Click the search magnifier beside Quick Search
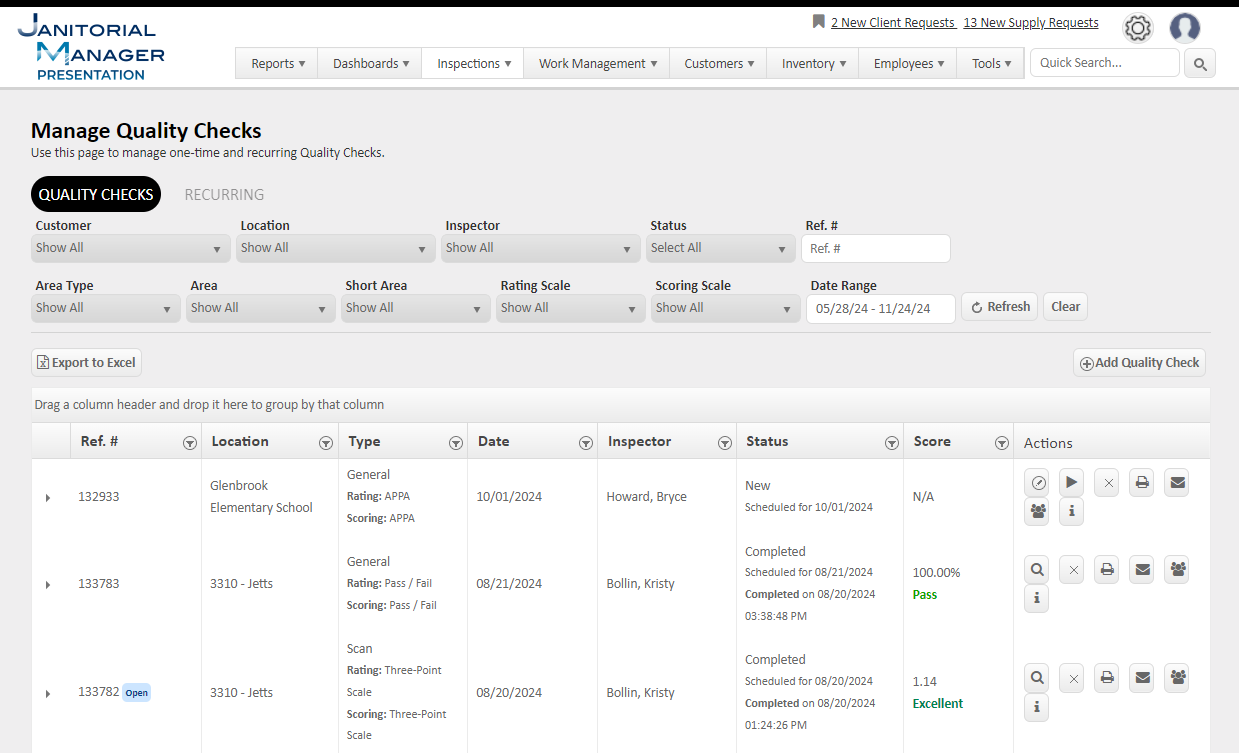 tap(1200, 64)
